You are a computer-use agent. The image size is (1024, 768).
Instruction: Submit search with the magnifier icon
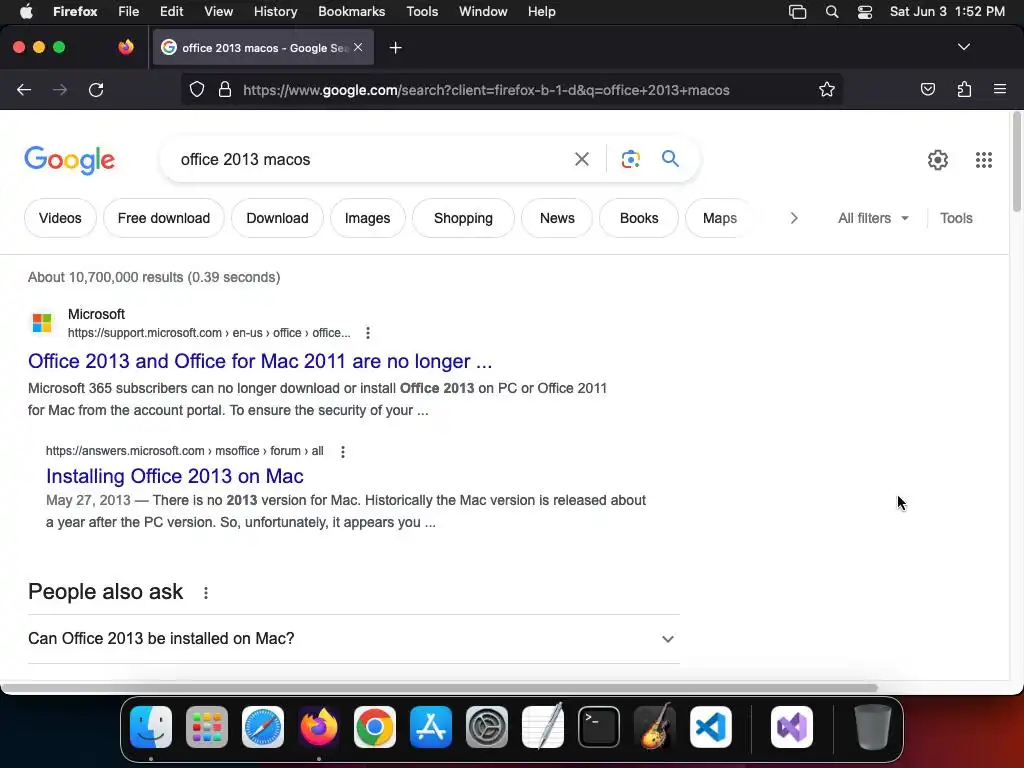[x=670, y=159]
